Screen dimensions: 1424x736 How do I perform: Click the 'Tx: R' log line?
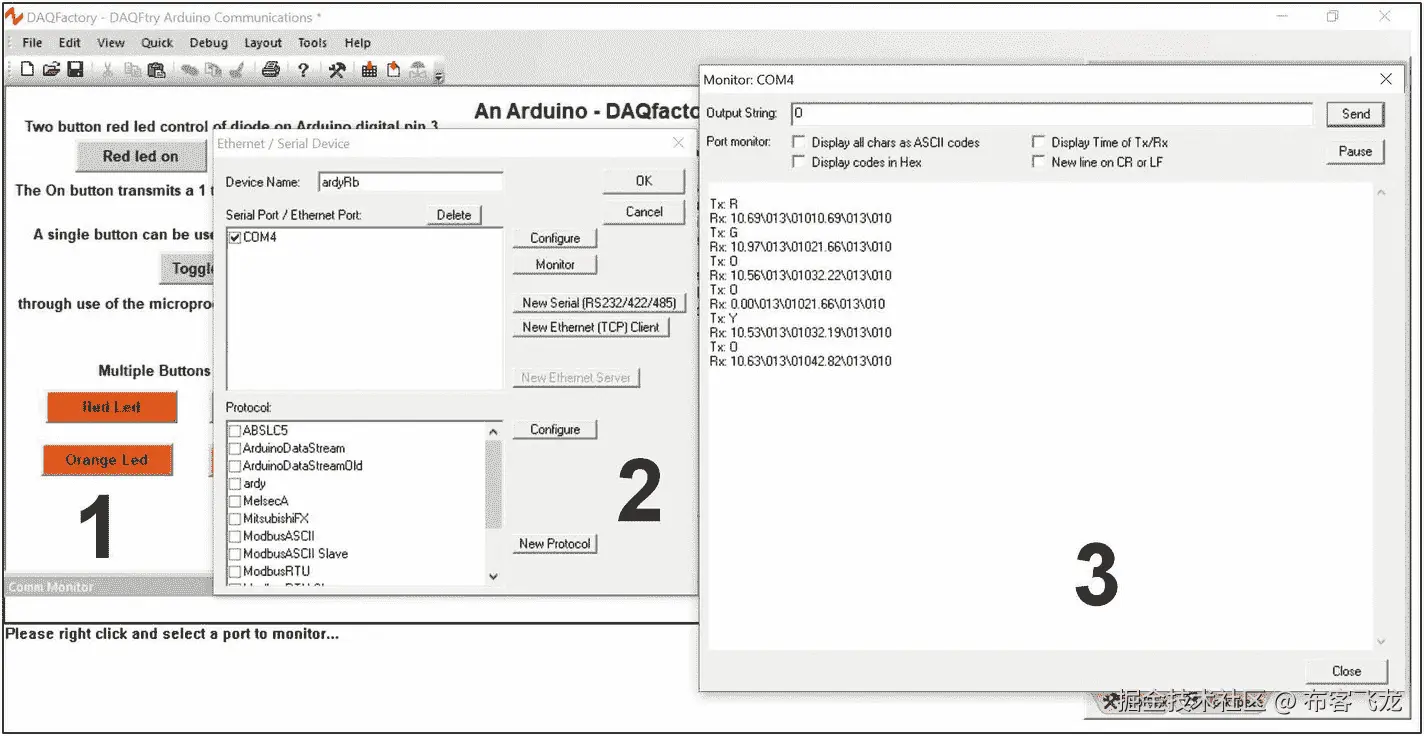(x=724, y=204)
